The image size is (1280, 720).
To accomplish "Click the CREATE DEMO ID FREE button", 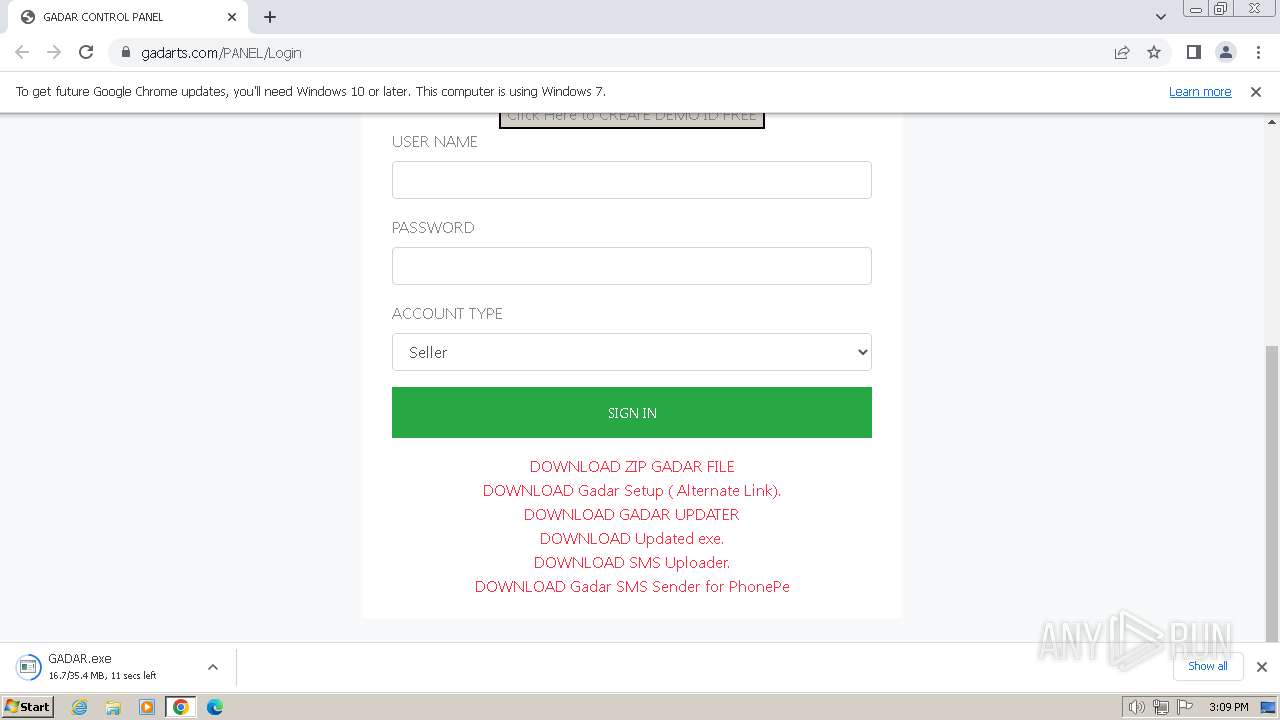I will (632, 119).
